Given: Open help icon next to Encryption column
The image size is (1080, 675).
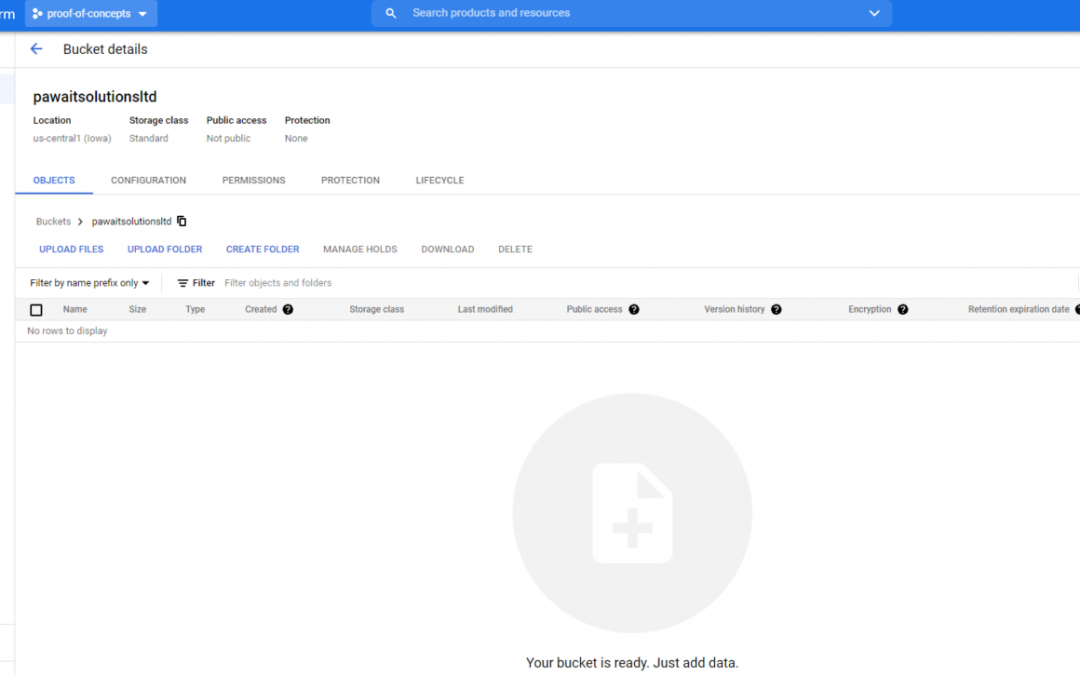Looking at the screenshot, I should [x=903, y=309].
